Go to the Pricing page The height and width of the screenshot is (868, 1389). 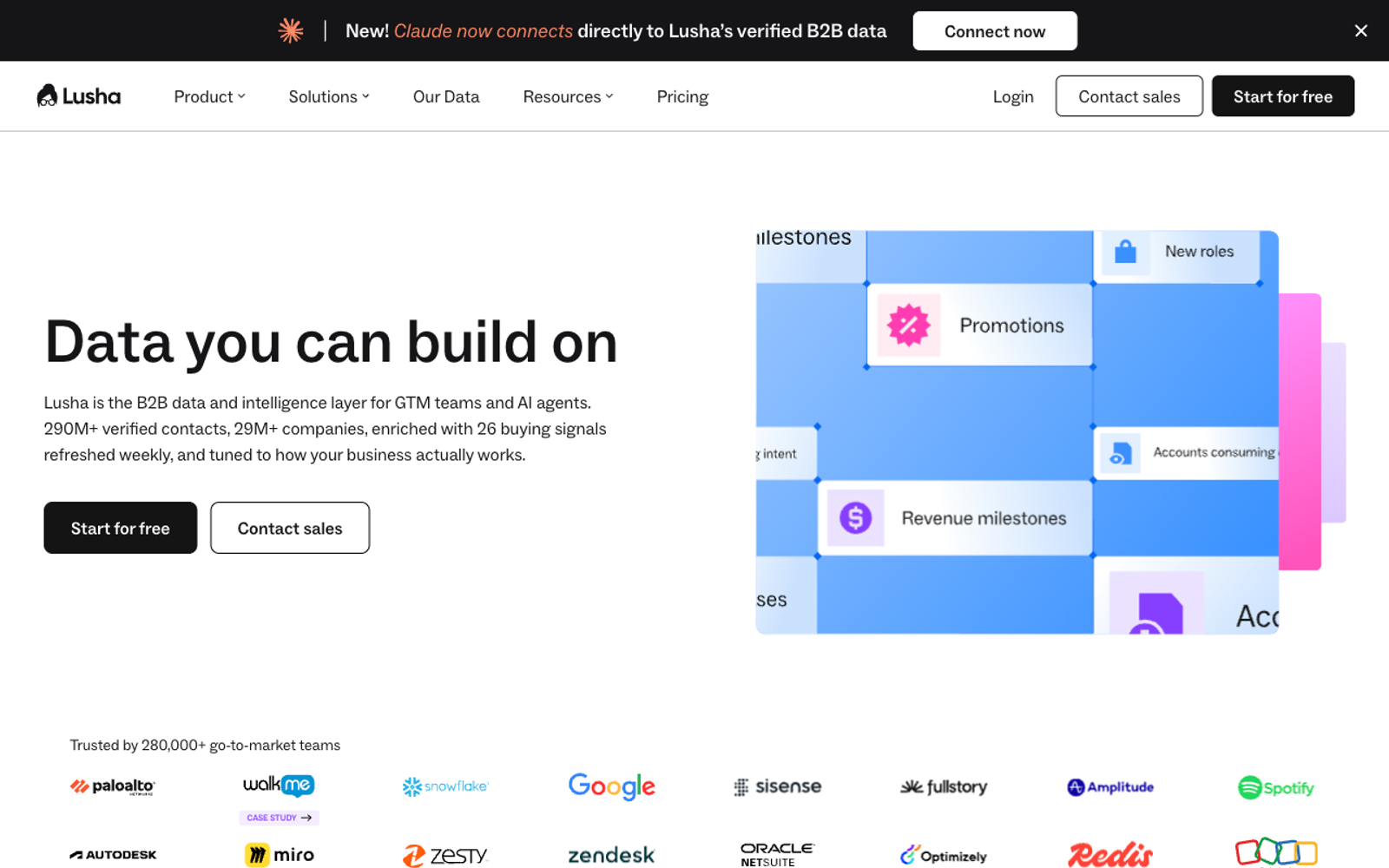[682, 96]
